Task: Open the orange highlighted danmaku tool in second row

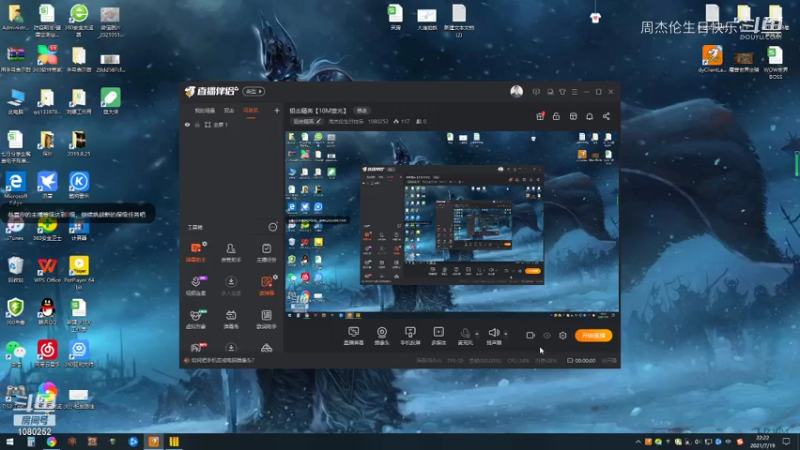Action: coord(266,286)
